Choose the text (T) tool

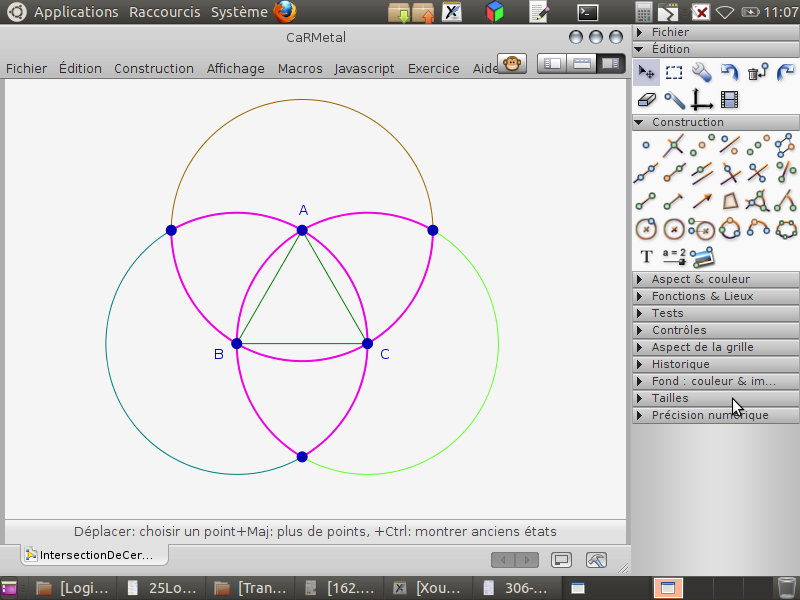point(646,257)
